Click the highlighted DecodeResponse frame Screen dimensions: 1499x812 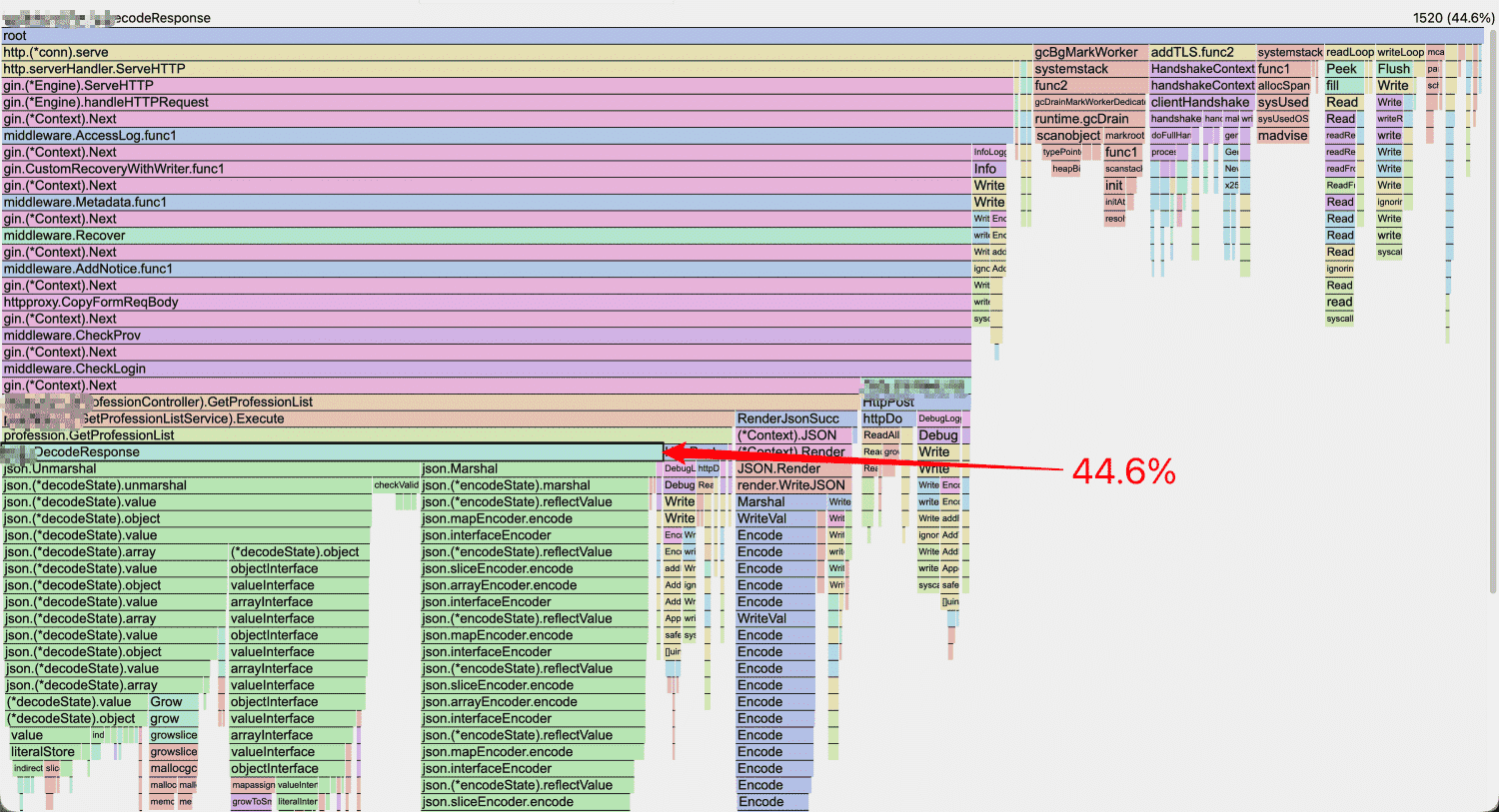(x=333, y=451)
